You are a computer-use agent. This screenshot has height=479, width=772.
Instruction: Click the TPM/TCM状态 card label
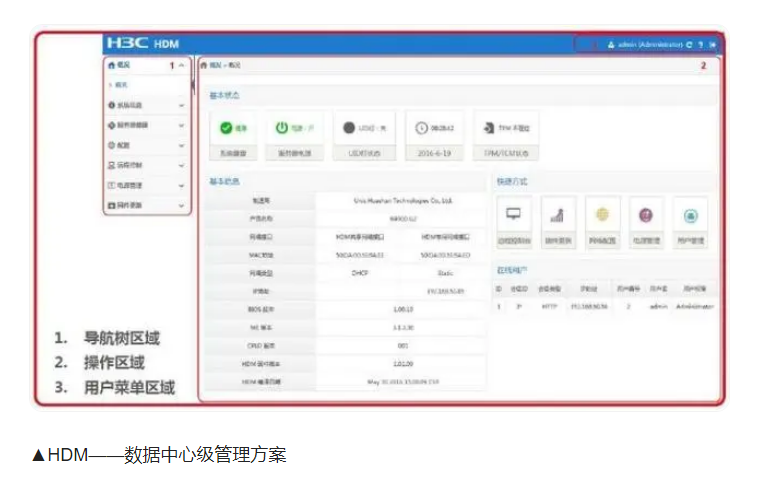pos(506,153)
